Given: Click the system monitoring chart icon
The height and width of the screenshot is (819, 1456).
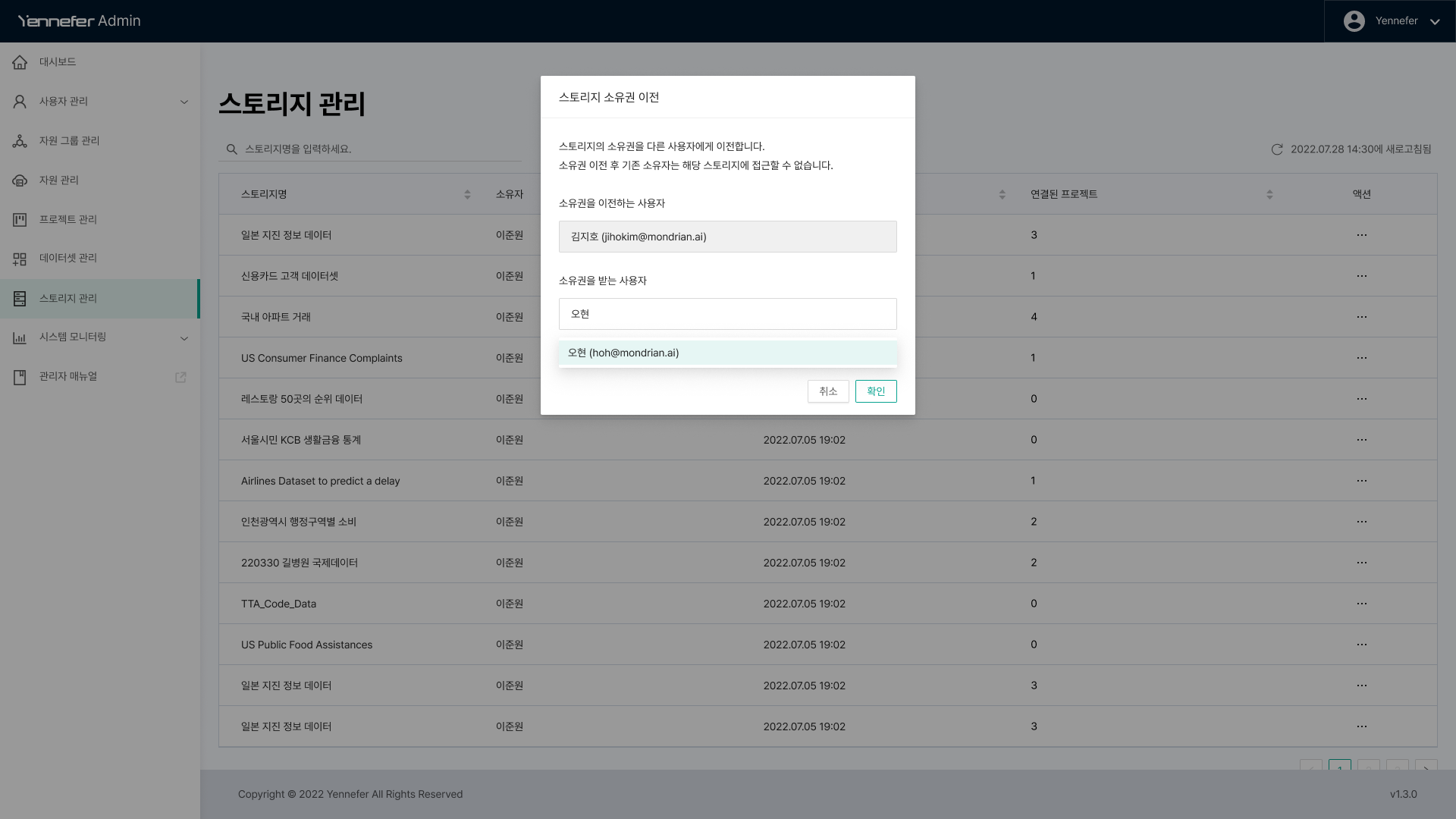Looking at the screenshot, I should [x=20, y=337].
